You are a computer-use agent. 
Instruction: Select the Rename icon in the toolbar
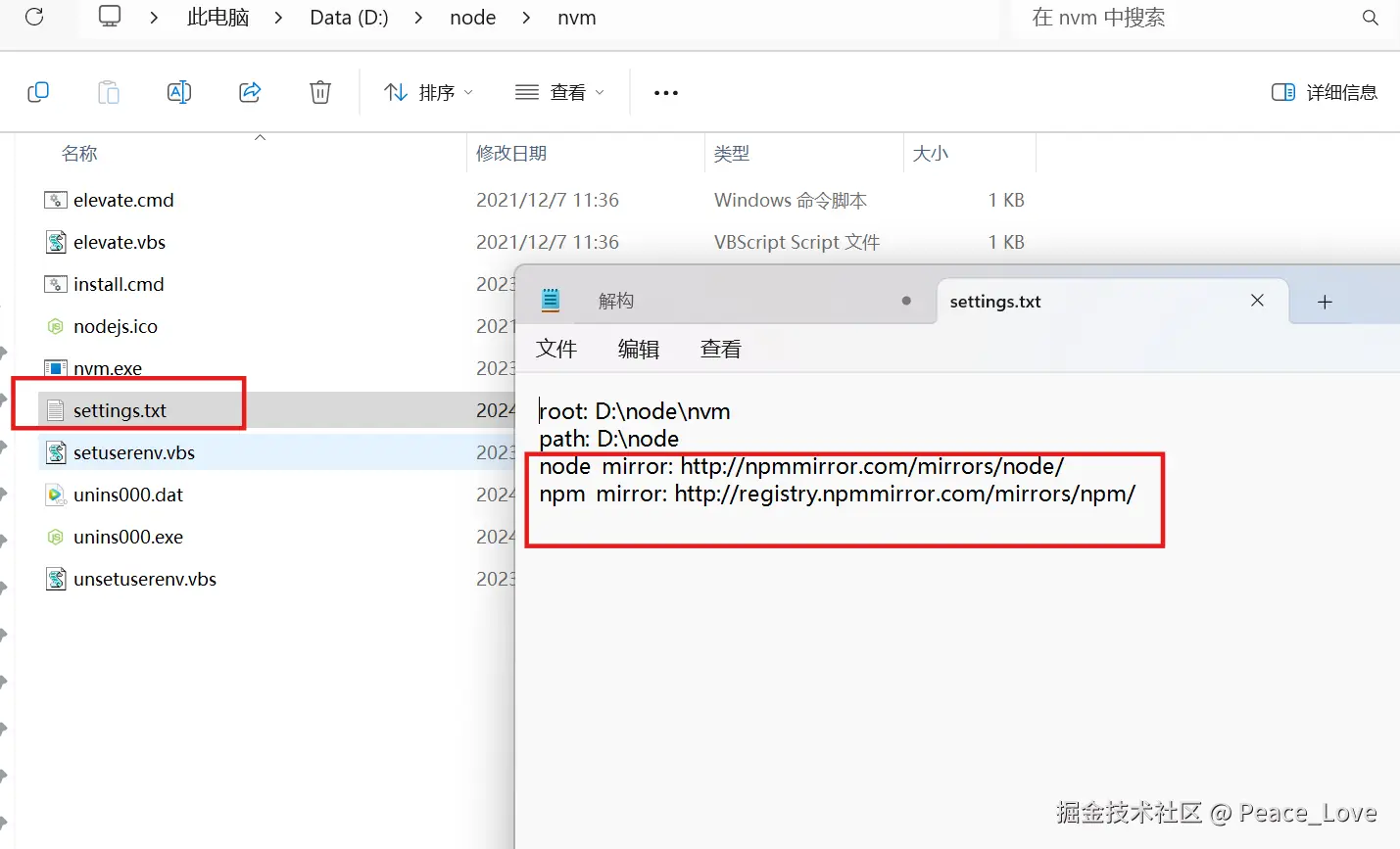(x=179, y=91)
